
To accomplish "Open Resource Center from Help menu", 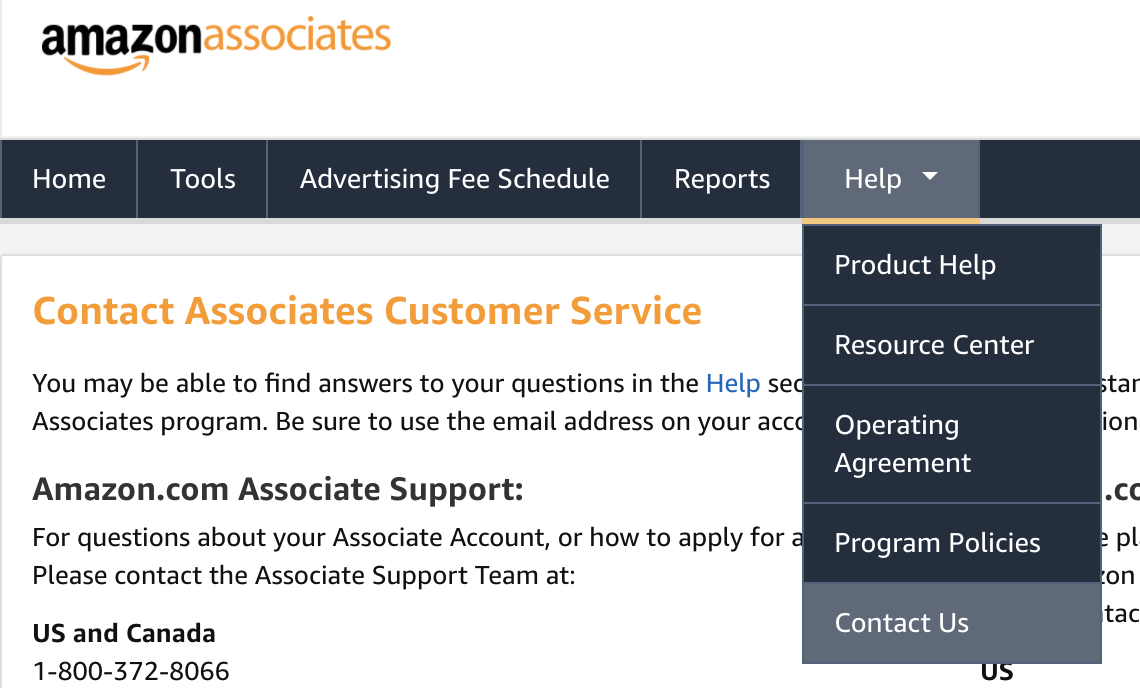I will (934, 345).
